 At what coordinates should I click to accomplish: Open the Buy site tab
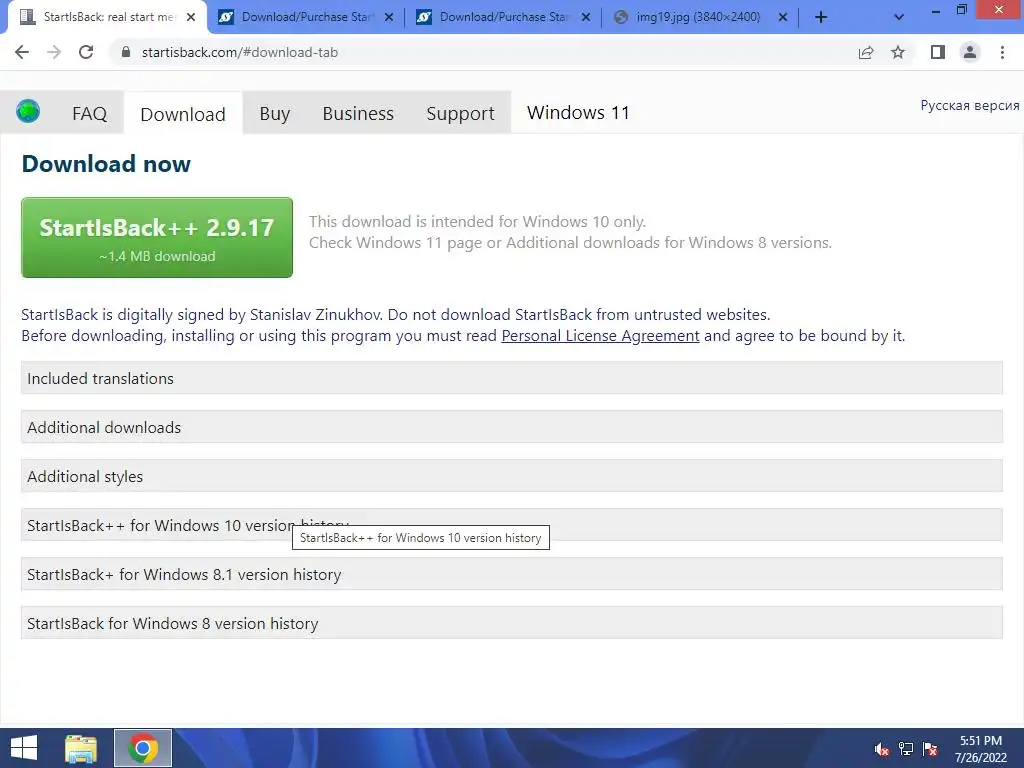[274, 114]
